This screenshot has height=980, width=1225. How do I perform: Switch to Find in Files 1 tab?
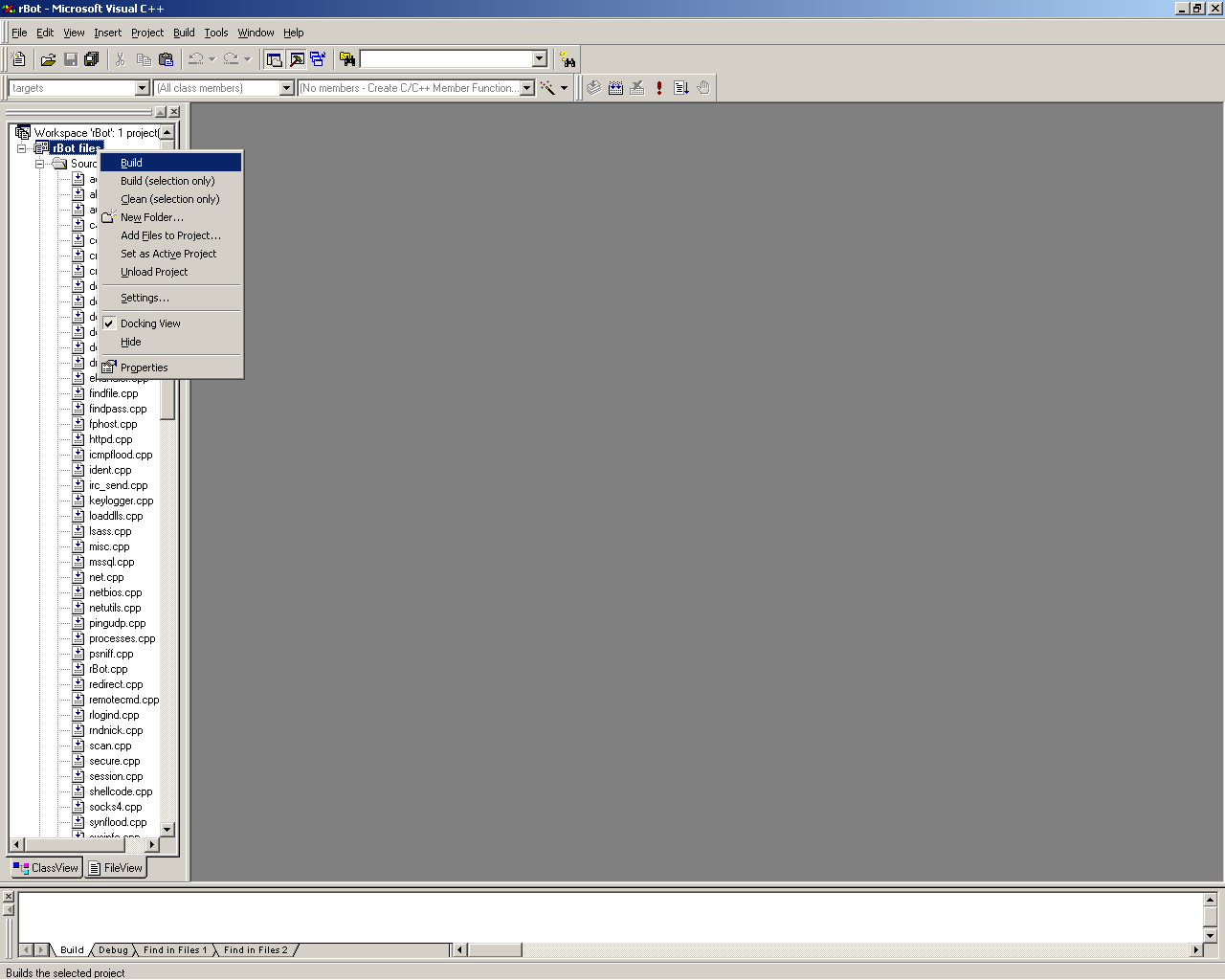[175, 950]
